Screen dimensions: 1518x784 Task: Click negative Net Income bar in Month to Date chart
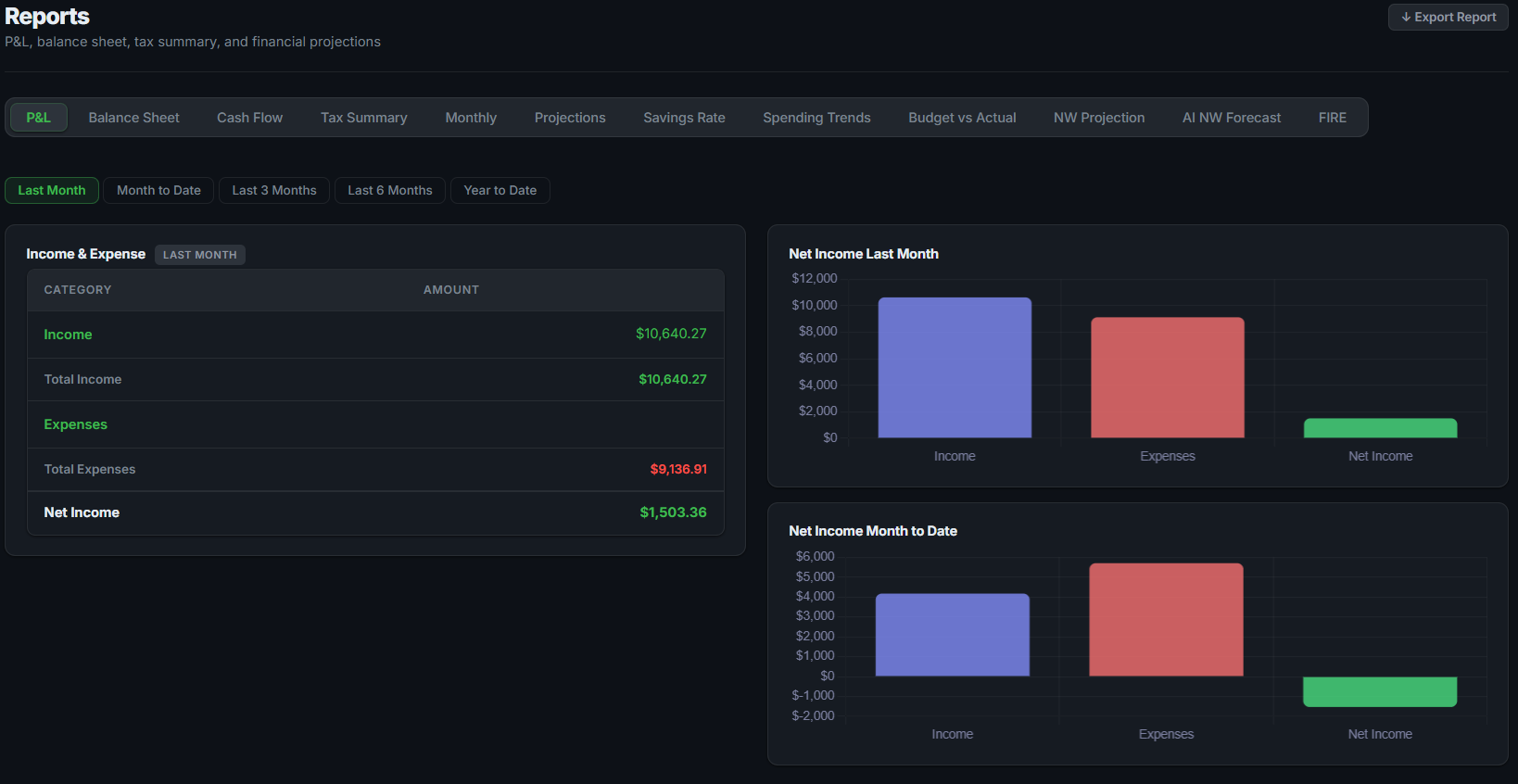(1380, 691)
